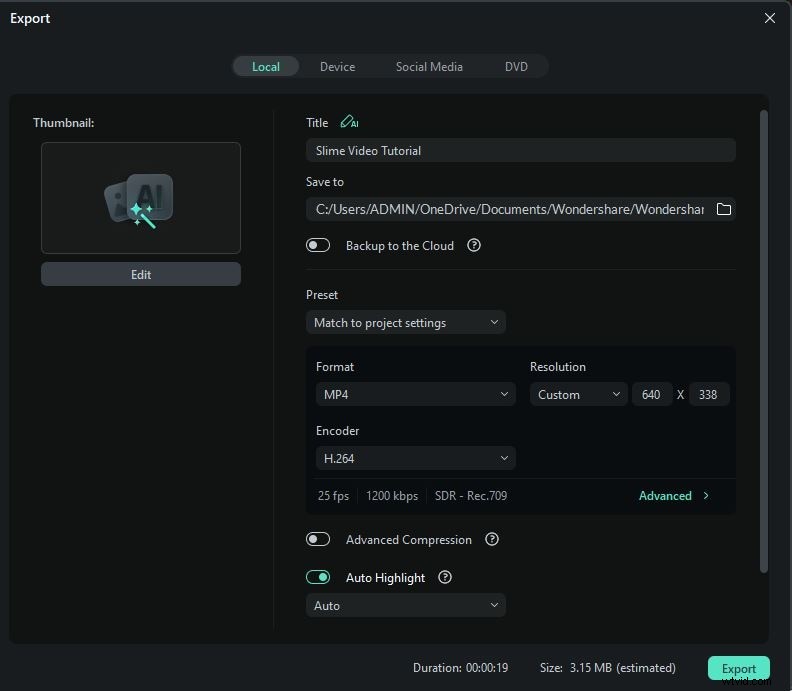The image size is (792, 691).
Task: Close the Export dialog with the X
Action: (x=769, y=18)
